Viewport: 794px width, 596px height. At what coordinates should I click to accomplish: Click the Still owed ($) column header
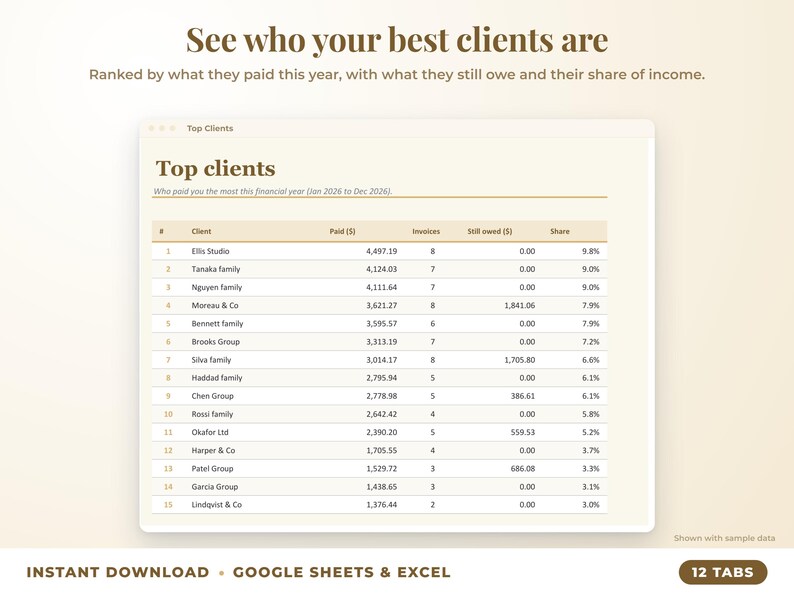490,231
